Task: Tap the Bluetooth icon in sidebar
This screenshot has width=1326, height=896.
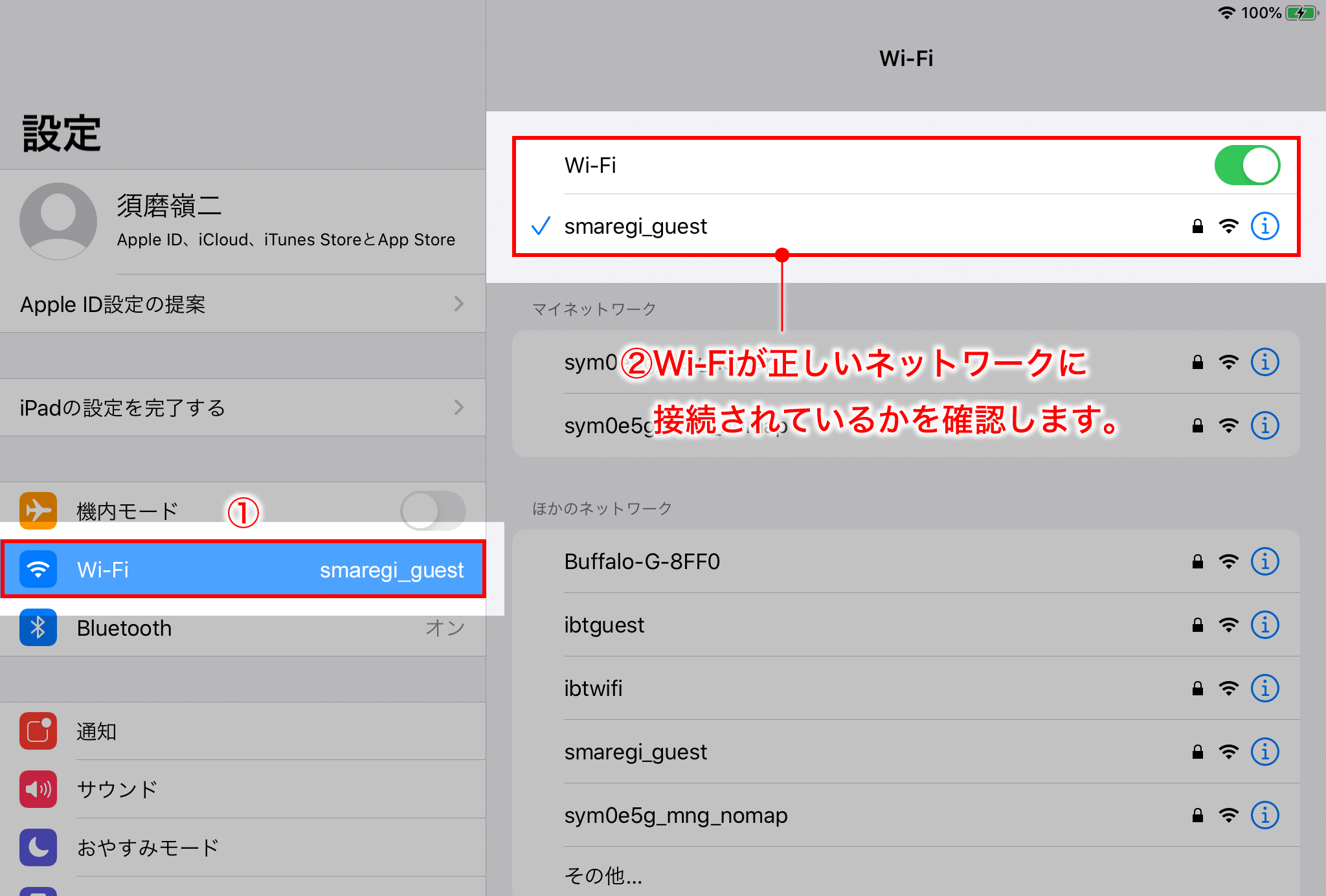Action: (x=38, y=627)
